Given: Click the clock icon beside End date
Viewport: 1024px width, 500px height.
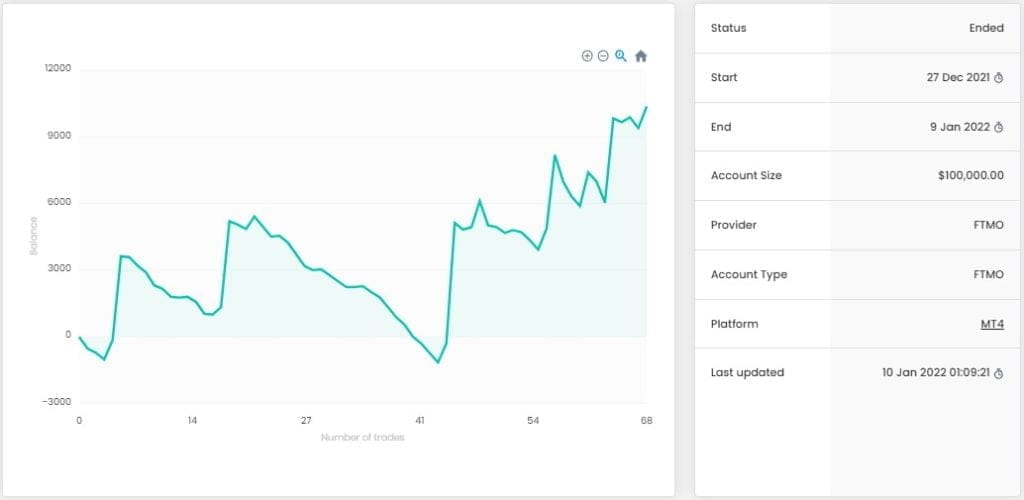Looking at the screenshot, I should coord(998,127).
